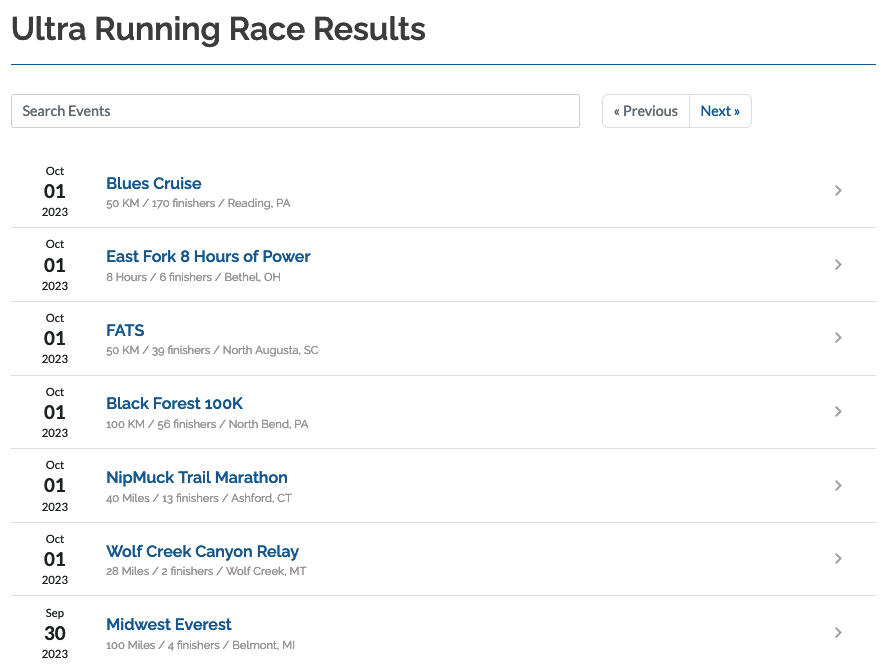Image resolution: width=882 pixels, height=666 pixels.
Task: Select the '8 Hours / 6 finishers / Bethel, OH' text
Action: [193, 277]
